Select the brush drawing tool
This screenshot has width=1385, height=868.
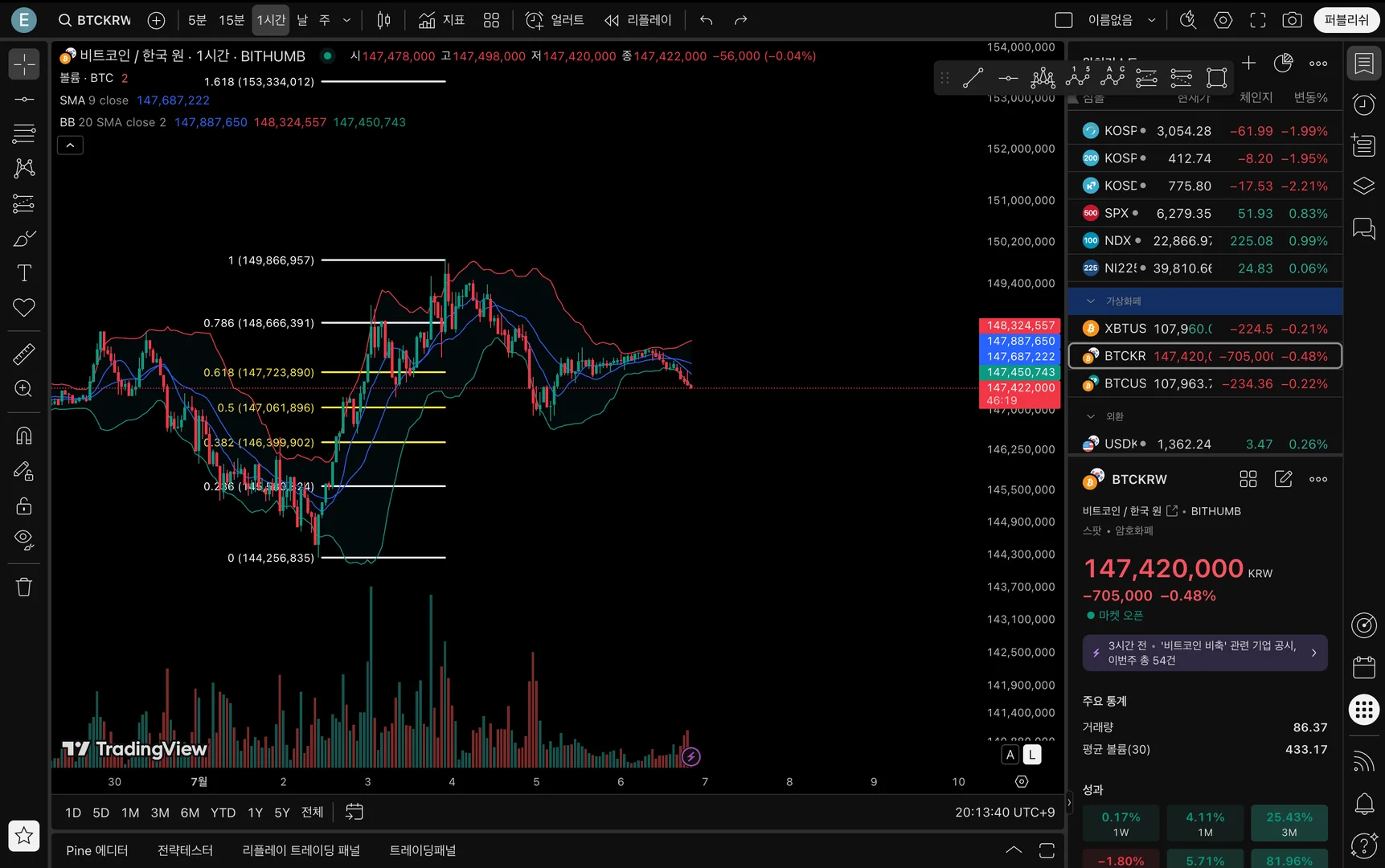[x=24, y=239]
